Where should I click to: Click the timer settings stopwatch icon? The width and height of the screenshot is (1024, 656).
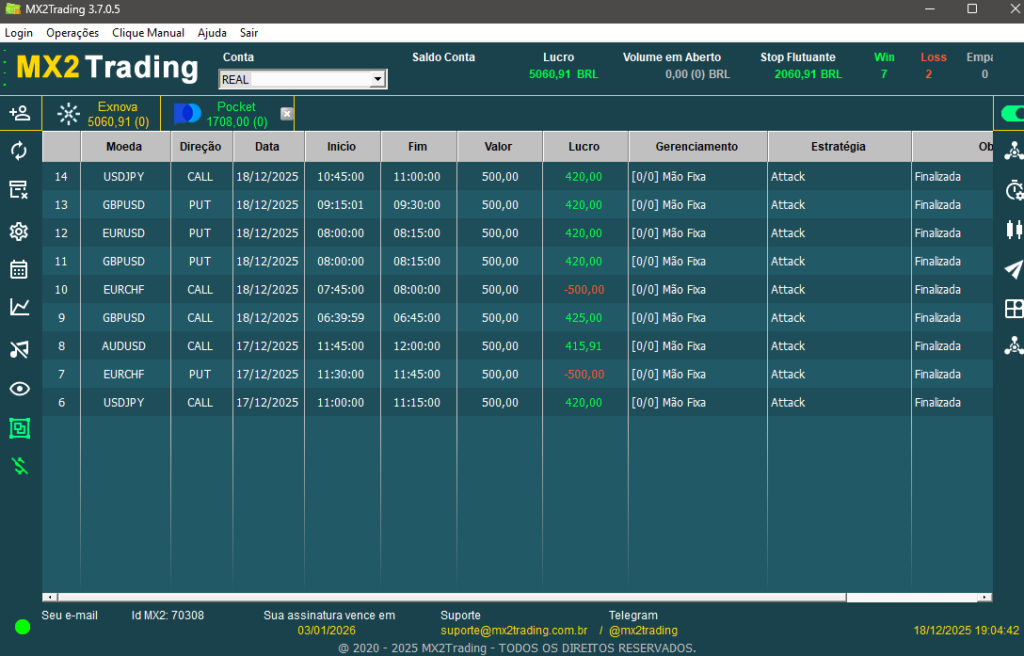pos(1014,190)
